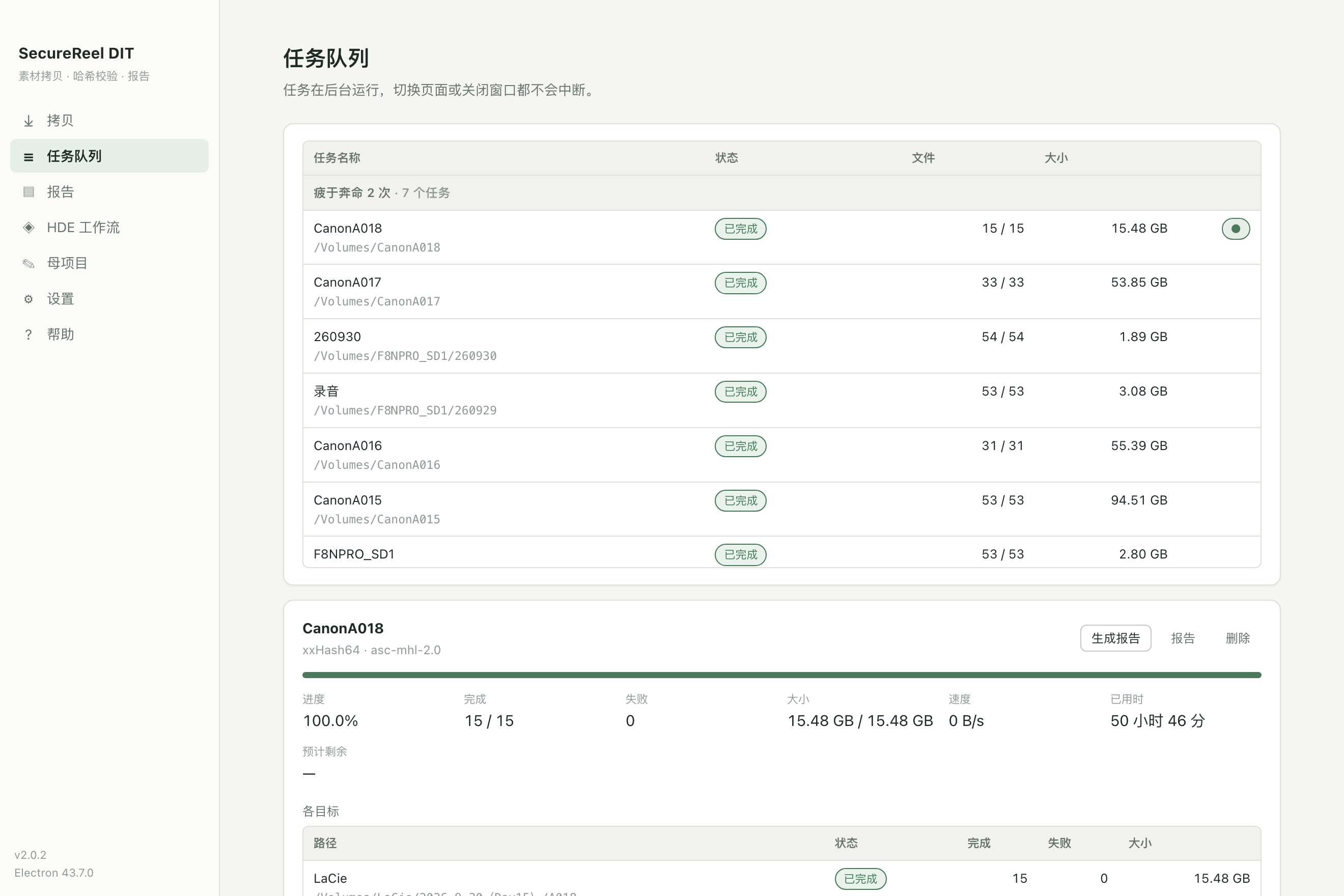
Task: Click the question mark icon beside 帮助
Action: click(28, 335)
